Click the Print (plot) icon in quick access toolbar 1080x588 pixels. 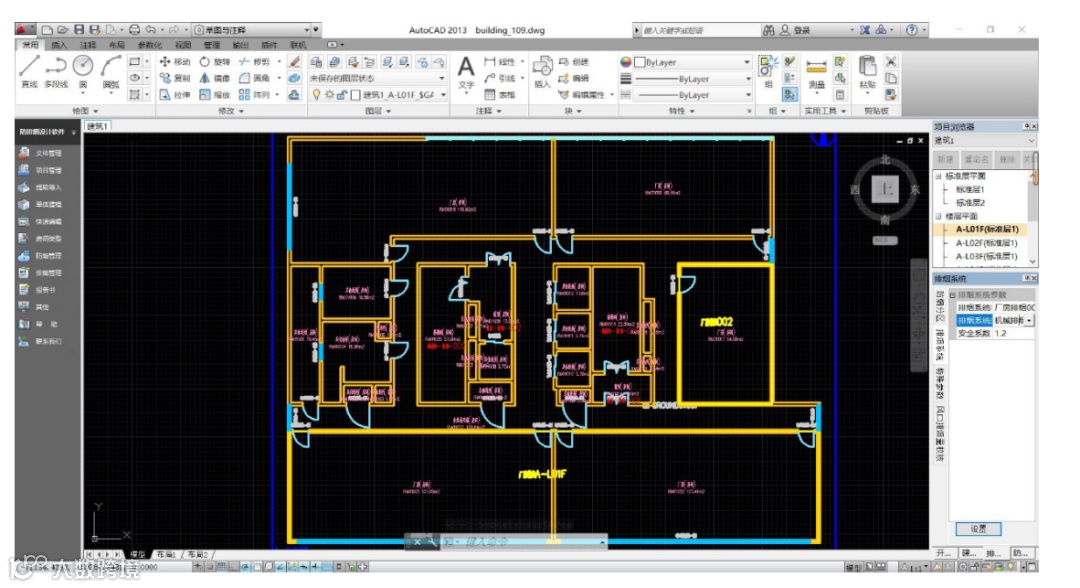[x=134, y=30]
